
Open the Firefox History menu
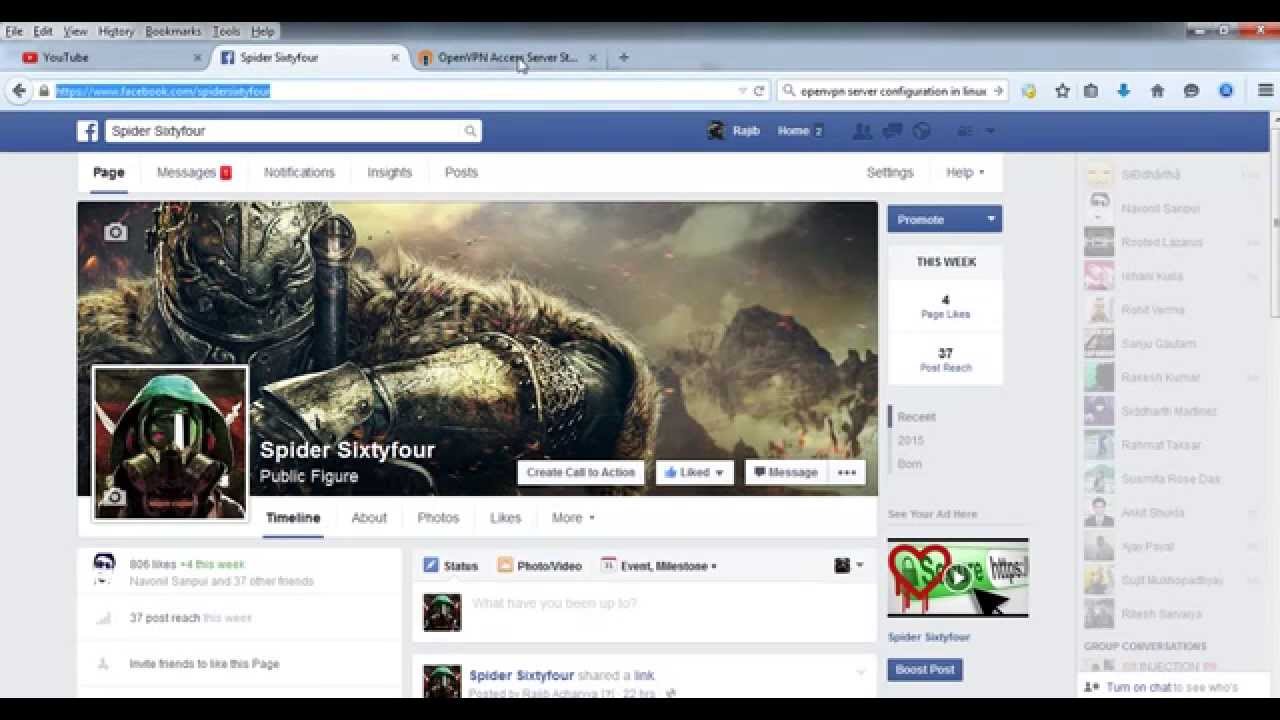pos(116,32)
